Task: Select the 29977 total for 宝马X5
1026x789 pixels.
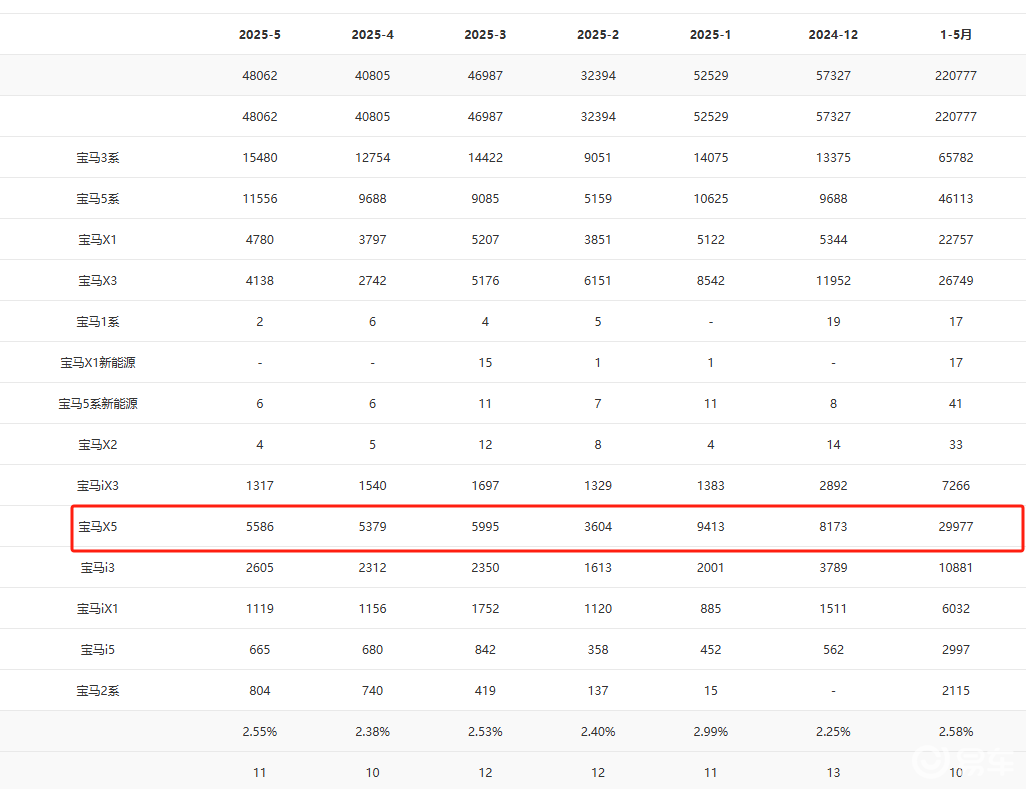Action: click(956, 527)
